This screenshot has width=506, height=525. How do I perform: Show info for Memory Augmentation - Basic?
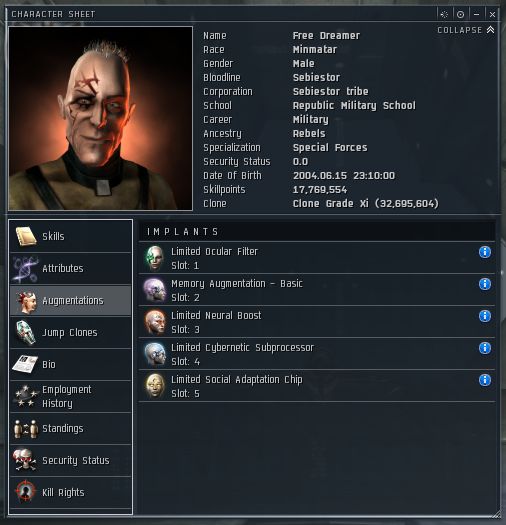click(x=485, y=284)
